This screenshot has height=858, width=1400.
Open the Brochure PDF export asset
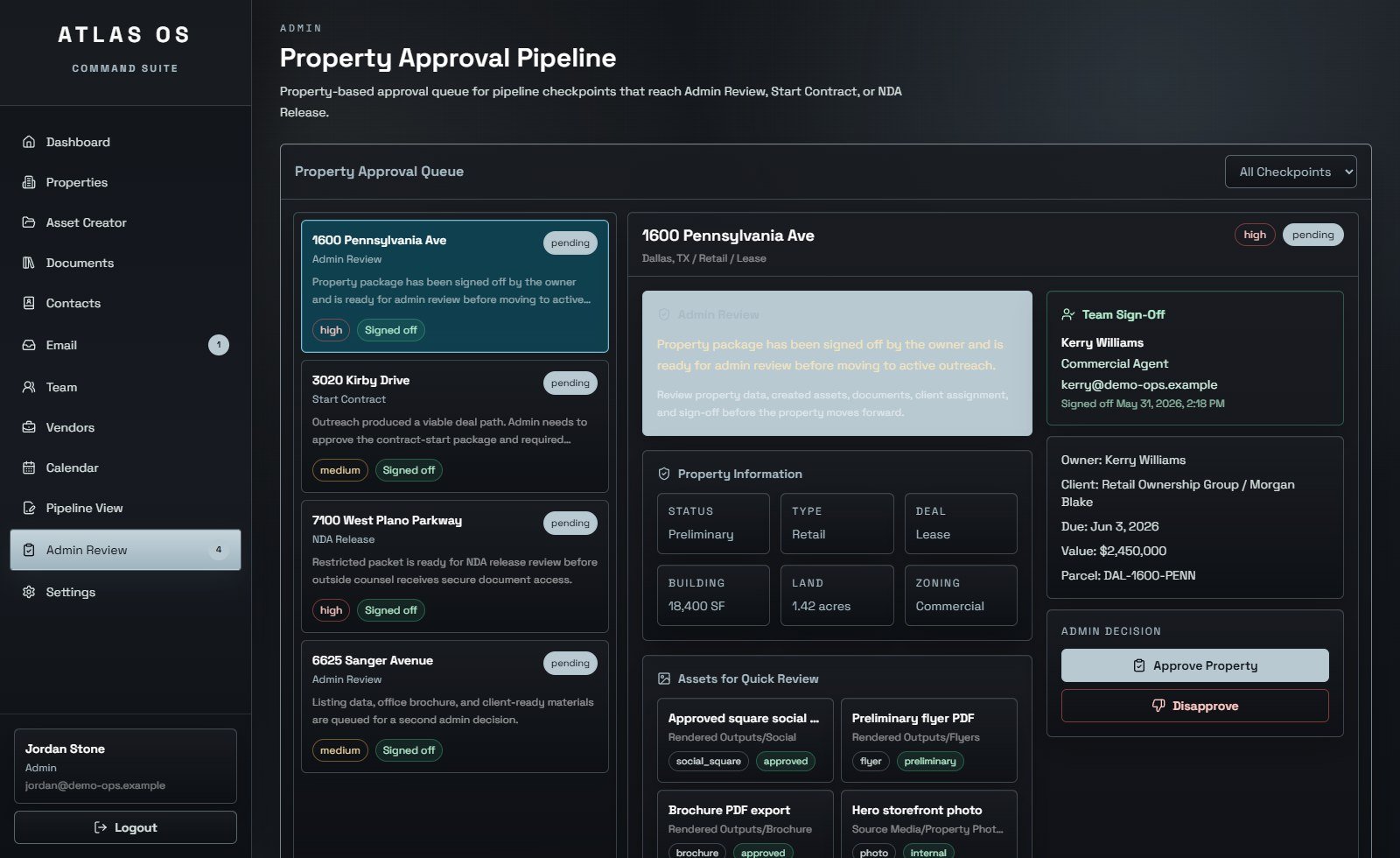[x=745, y=825]
